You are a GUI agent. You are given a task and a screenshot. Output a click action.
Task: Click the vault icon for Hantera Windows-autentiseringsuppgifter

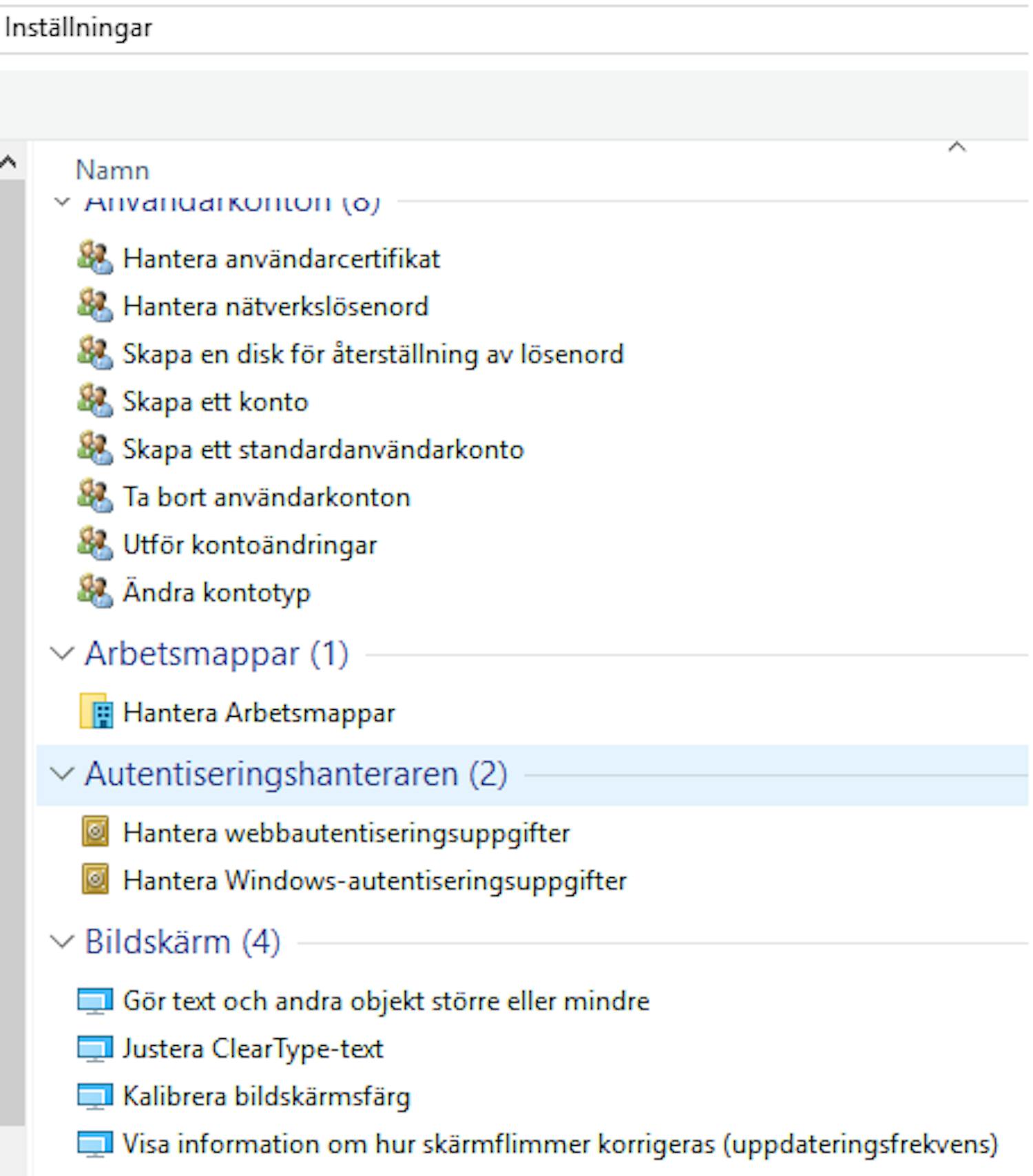coord(95,880)
